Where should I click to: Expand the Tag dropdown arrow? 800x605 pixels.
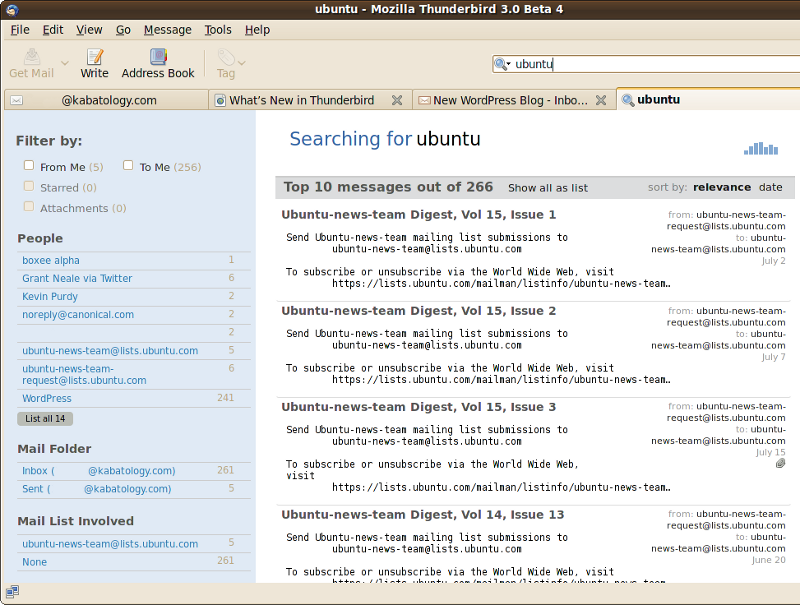click(x=242, y=63)
